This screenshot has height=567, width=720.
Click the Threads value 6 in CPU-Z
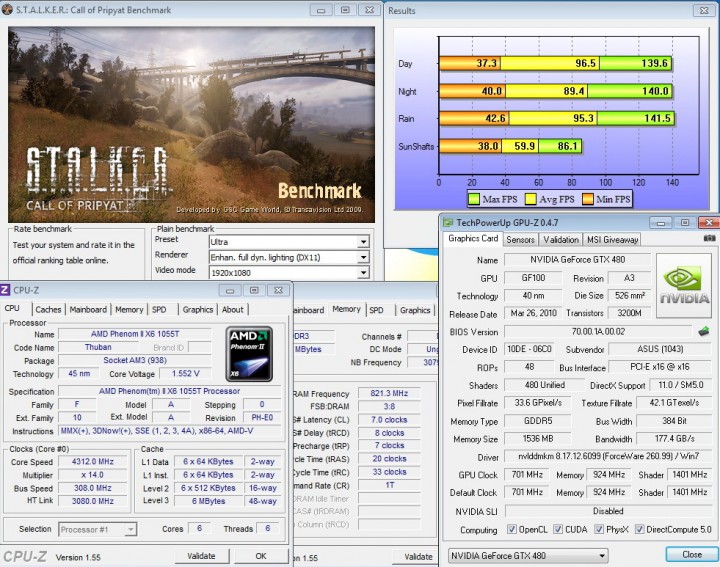[x=268, y=528]
